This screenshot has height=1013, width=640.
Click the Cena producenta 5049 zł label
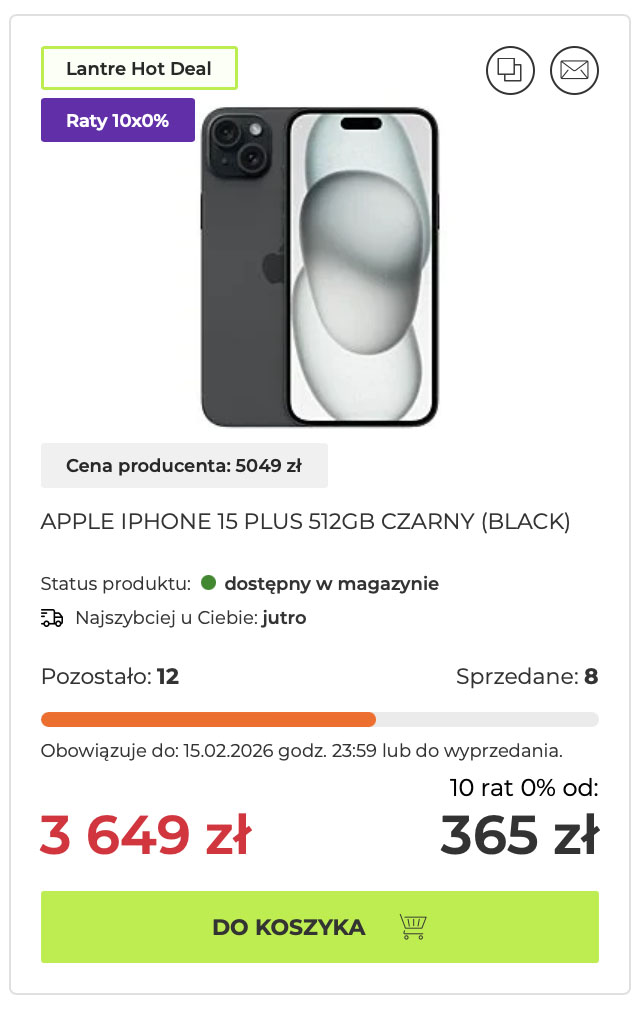coord(184,465)
